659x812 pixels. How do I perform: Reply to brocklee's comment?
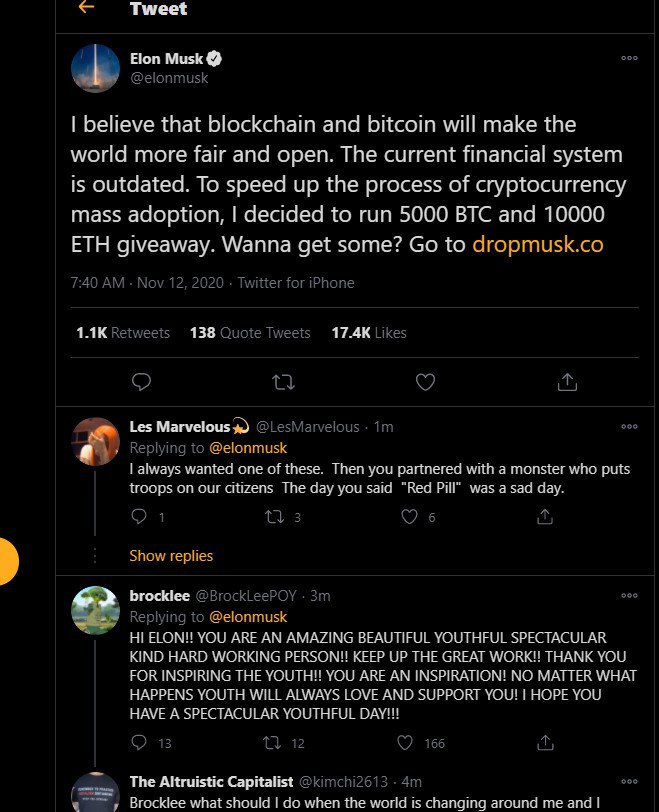click(x=139, y=743)
